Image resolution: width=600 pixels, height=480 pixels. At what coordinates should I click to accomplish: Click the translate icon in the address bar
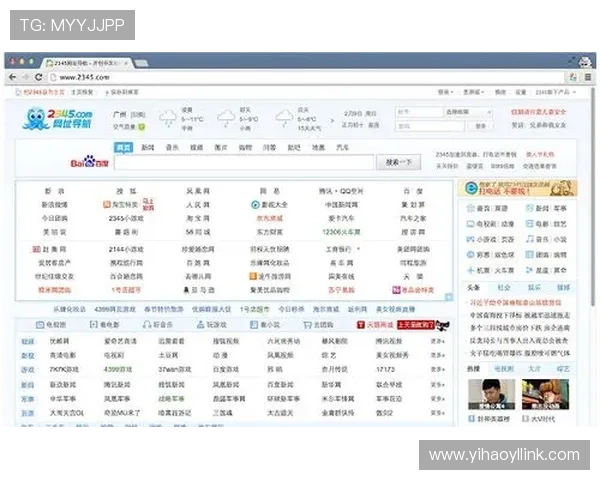573,77
